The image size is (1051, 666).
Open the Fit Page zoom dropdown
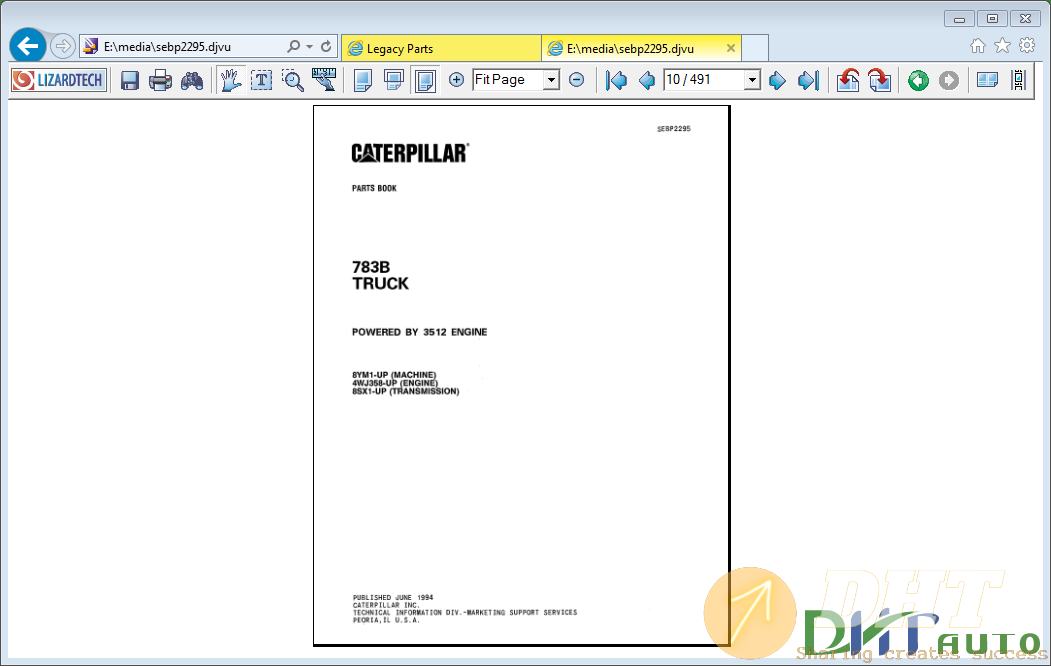pos(551,80)
